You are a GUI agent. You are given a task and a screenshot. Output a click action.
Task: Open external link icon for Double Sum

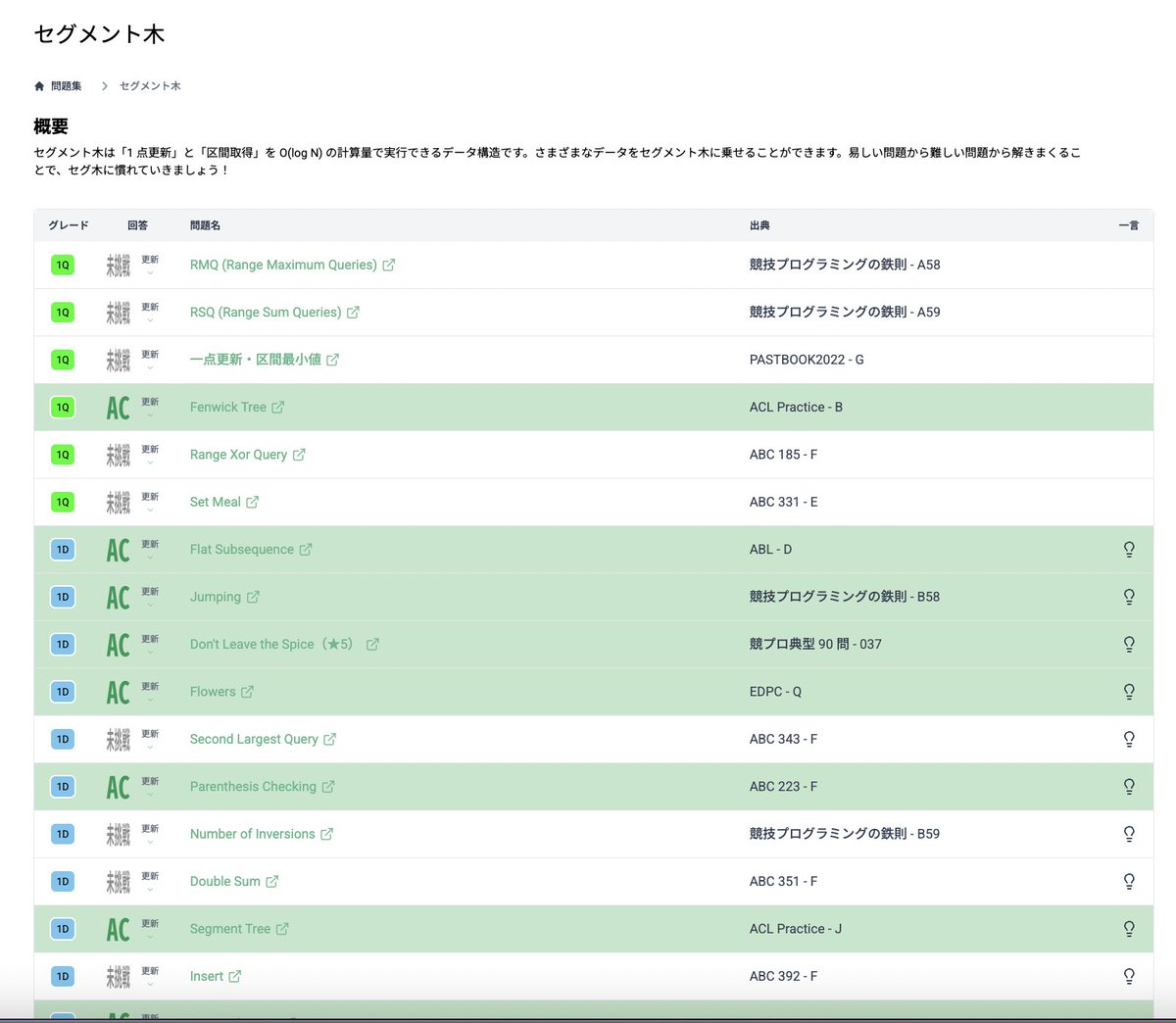[x=271, y=882]
